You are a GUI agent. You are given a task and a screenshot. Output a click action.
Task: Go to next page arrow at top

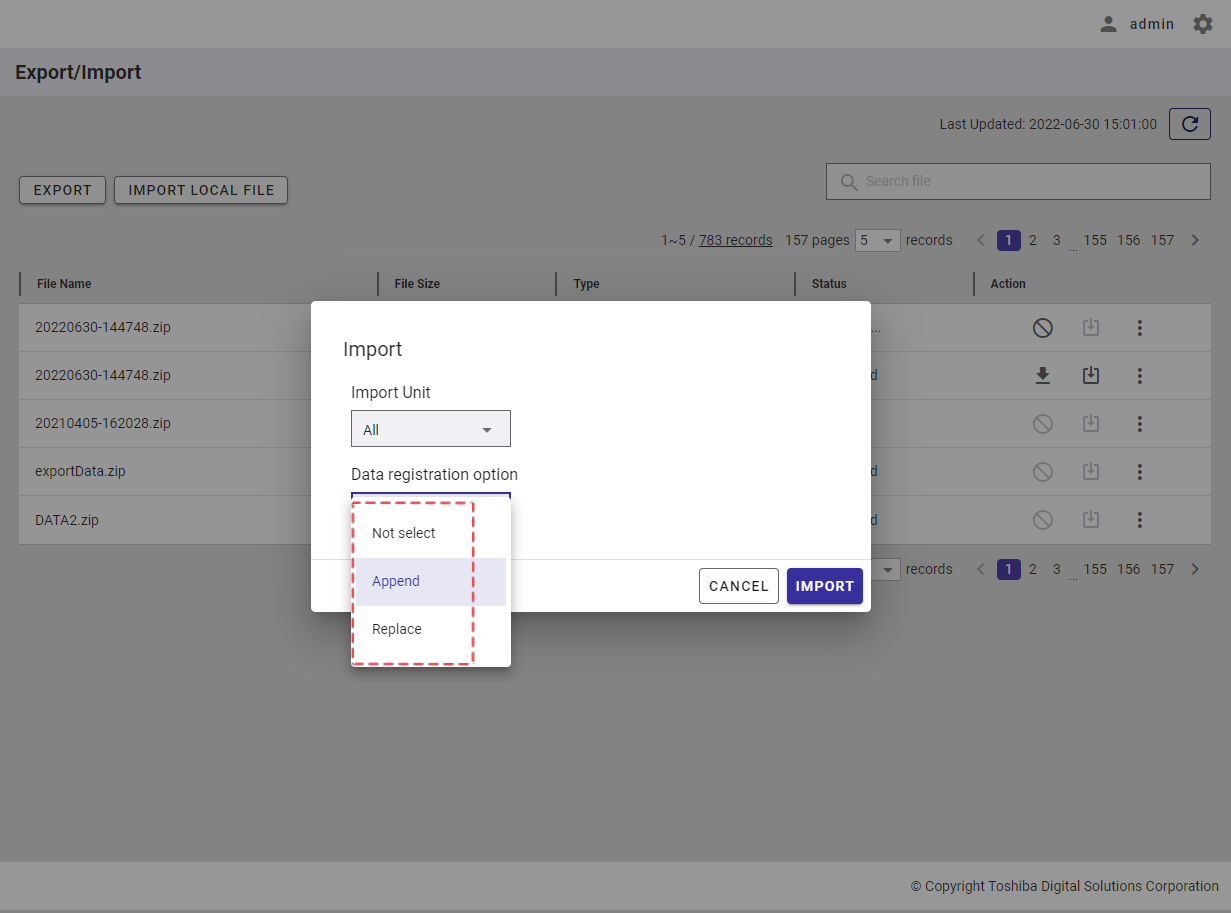point(1195,240)
